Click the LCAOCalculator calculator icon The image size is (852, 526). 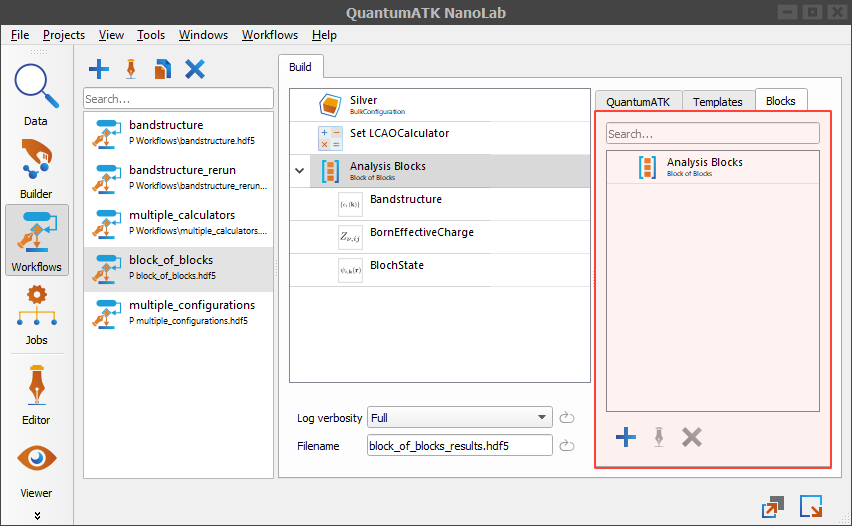330,138
